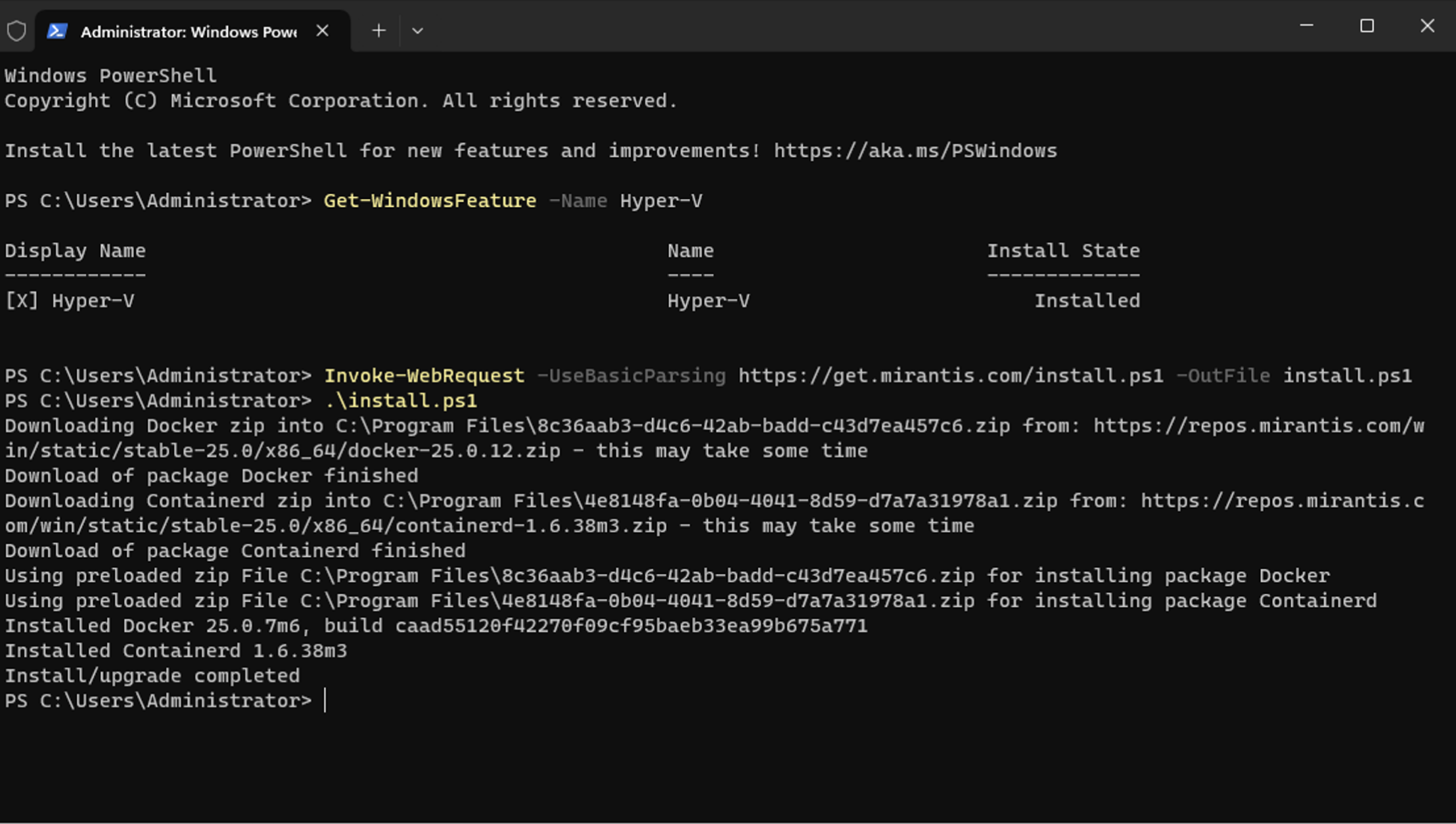Click docker-25.0.12.zip text in output
This screenshot has height=824, width=1456.
pyautogui.click(x=454, y=450)
